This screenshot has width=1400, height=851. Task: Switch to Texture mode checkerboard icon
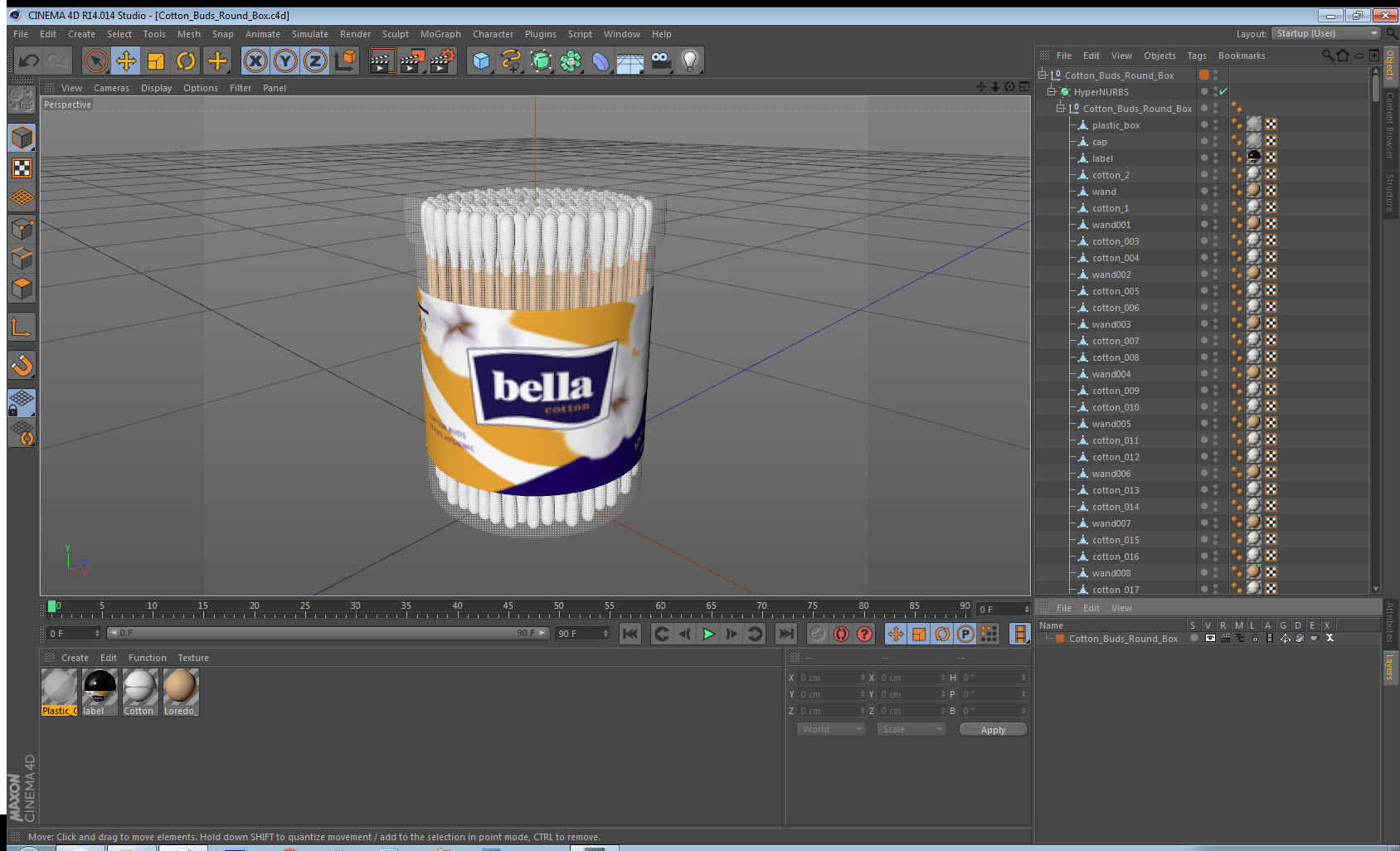(x=22, y=168)
